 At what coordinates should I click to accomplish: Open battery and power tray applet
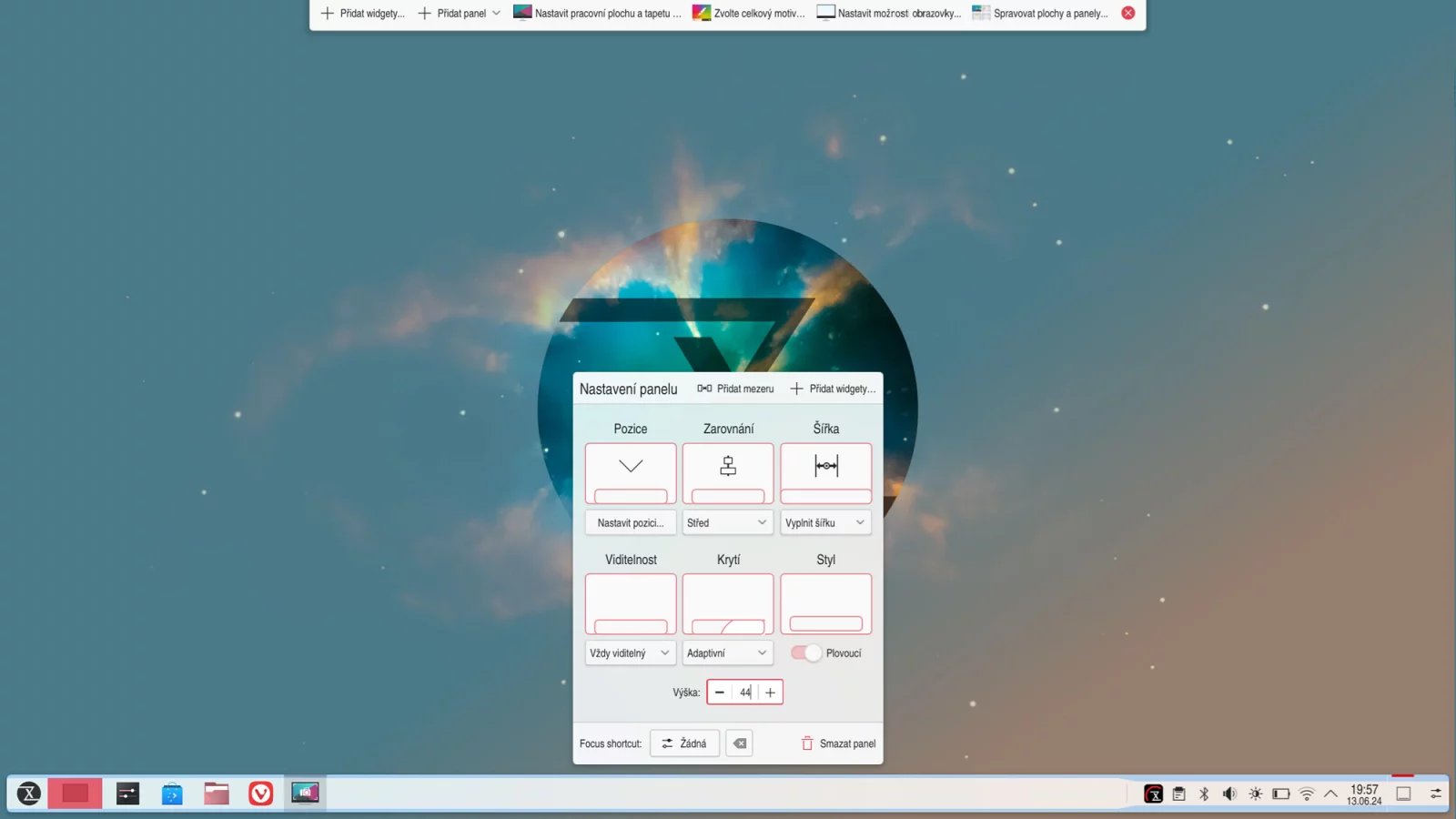click(x=1281, y=794)
